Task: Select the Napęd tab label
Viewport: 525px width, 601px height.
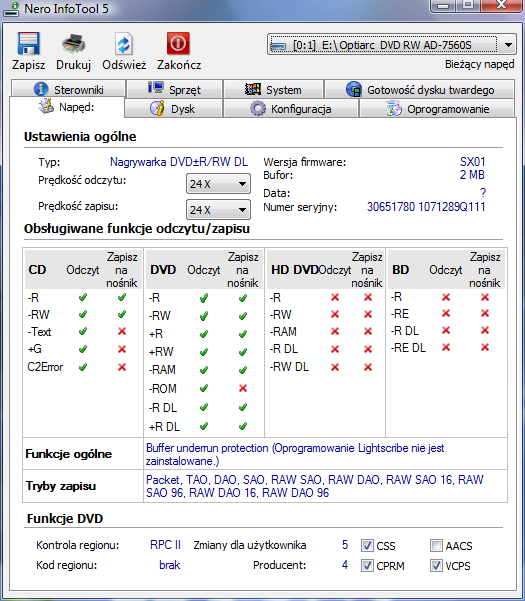Action: [x=77, y=107]
